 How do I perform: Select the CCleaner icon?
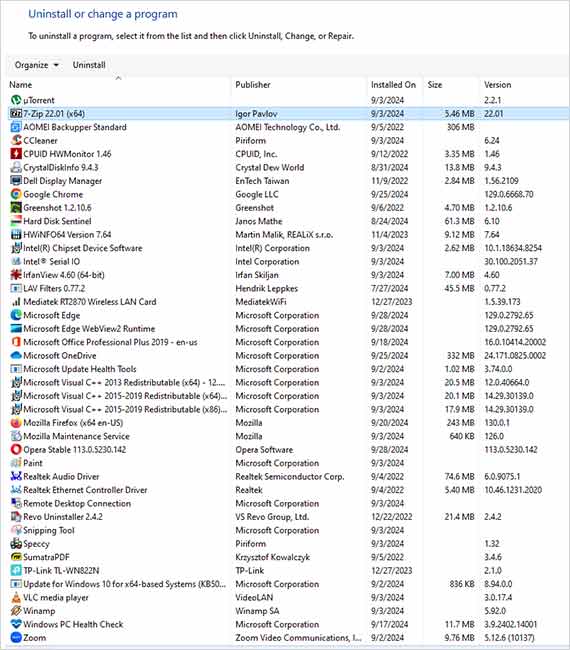(16, 140)
